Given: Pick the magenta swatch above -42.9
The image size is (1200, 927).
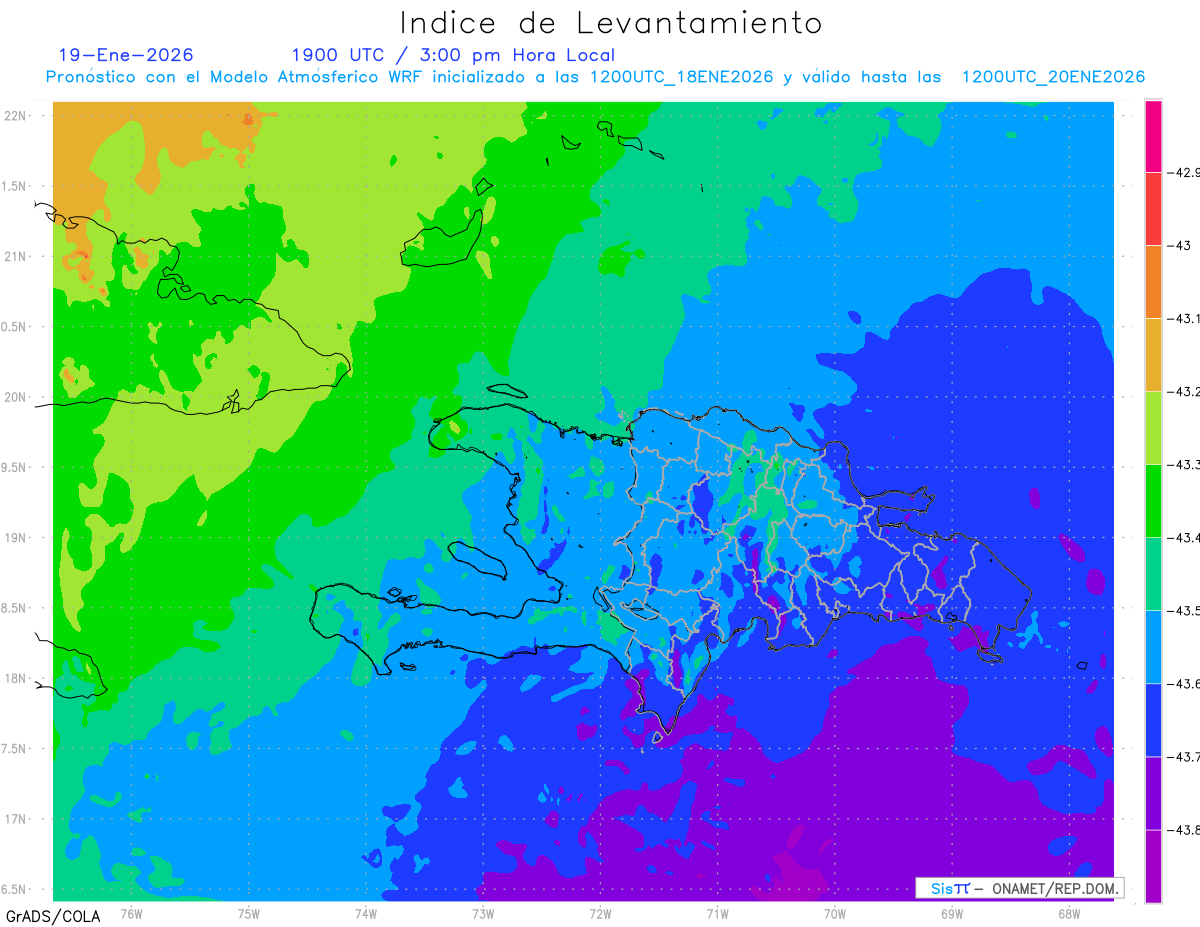Looking at the screenshot, I should pyautogui.click(x=1153, y=136).
